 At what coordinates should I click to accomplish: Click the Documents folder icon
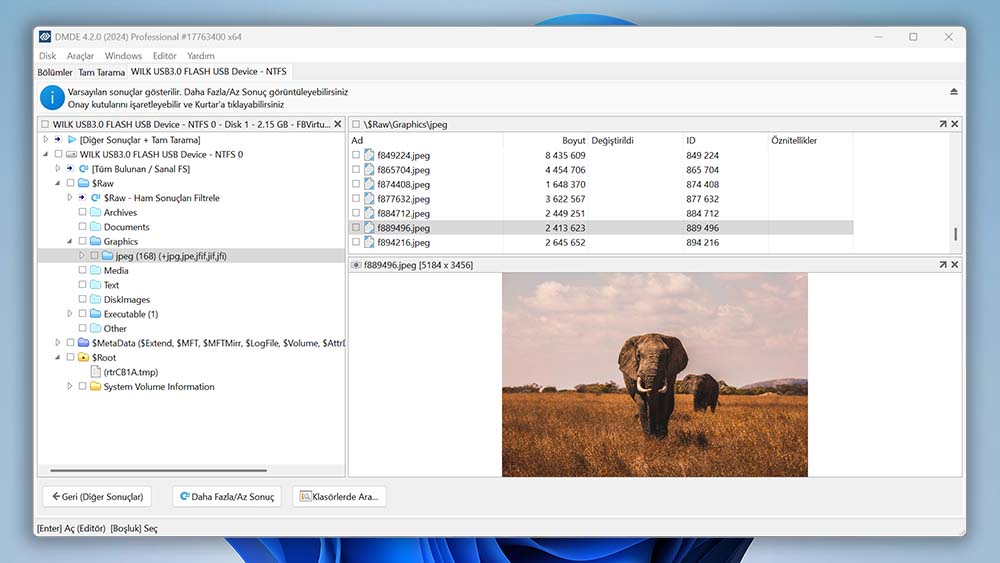point(96,227)
